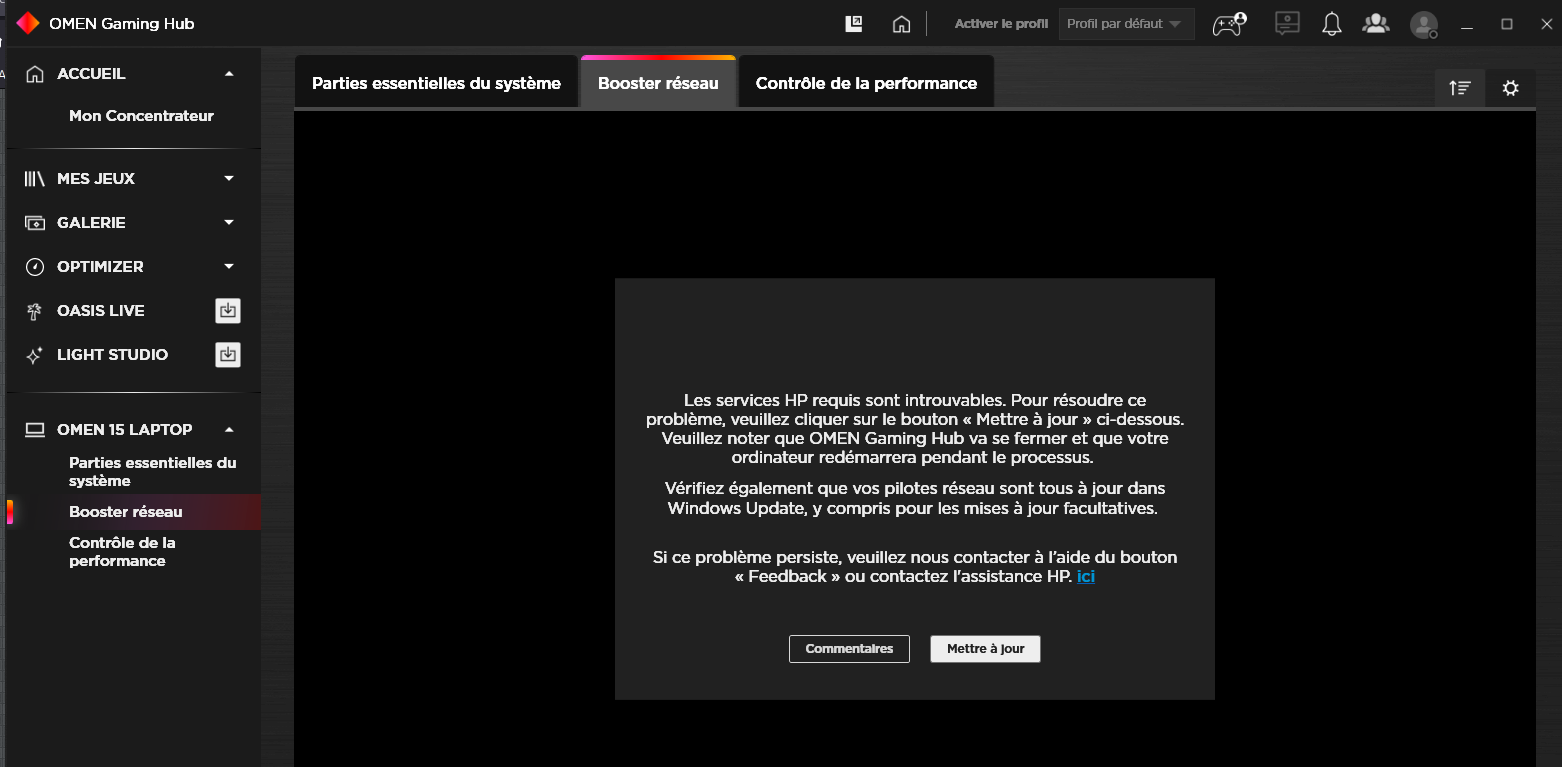Switch to Parties essentielles du système tab

click(436, 83)
